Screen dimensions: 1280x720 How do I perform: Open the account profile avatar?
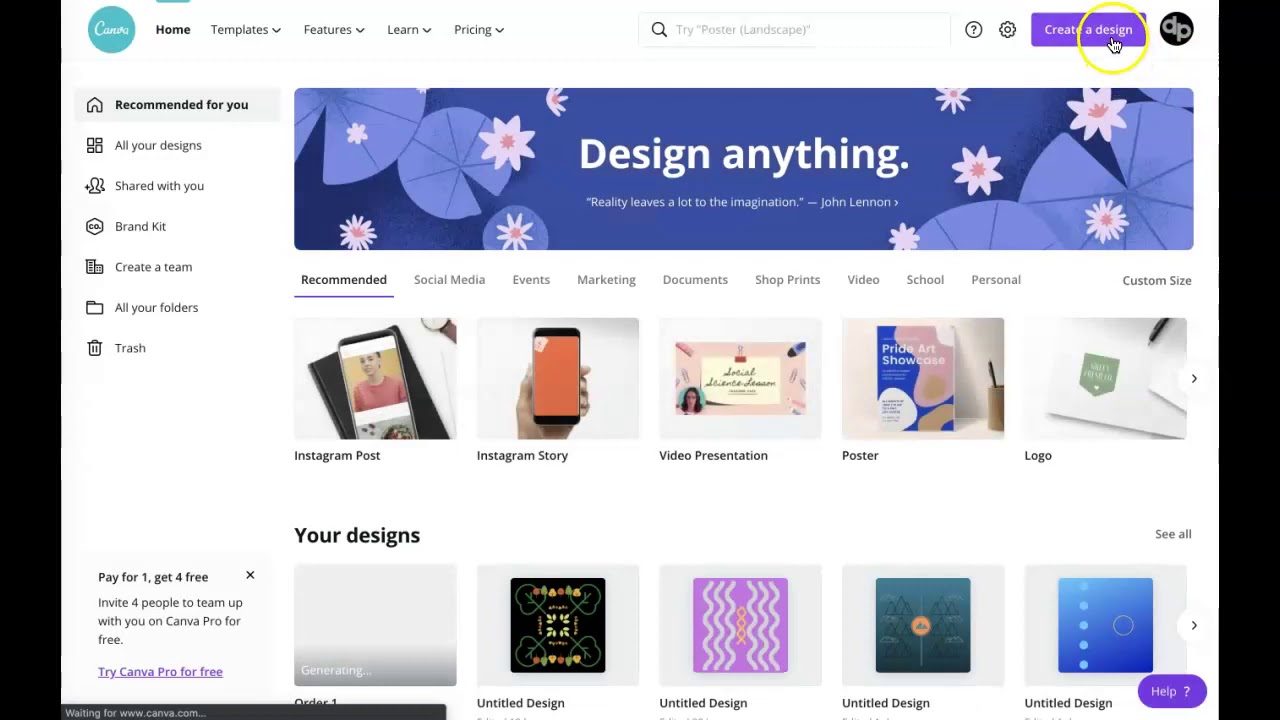point(1176,29)
